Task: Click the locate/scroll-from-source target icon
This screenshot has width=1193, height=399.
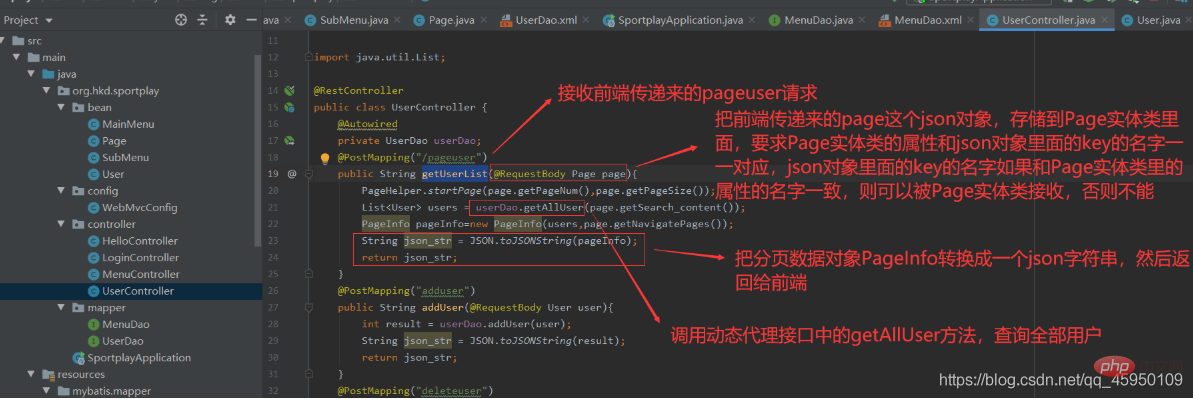Action: (180, 20)
